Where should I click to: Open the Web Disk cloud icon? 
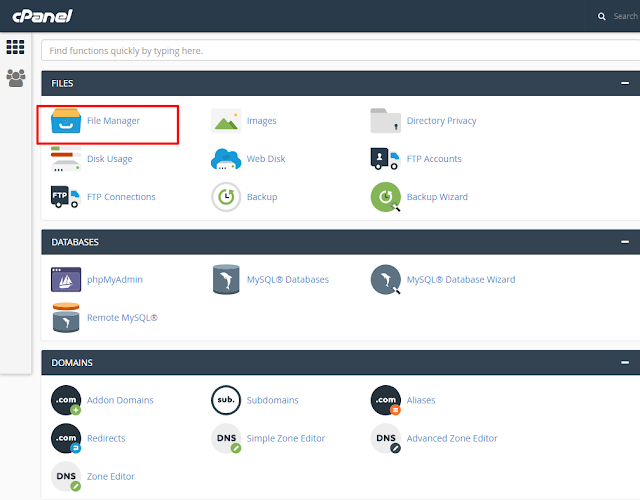point(226,159)
